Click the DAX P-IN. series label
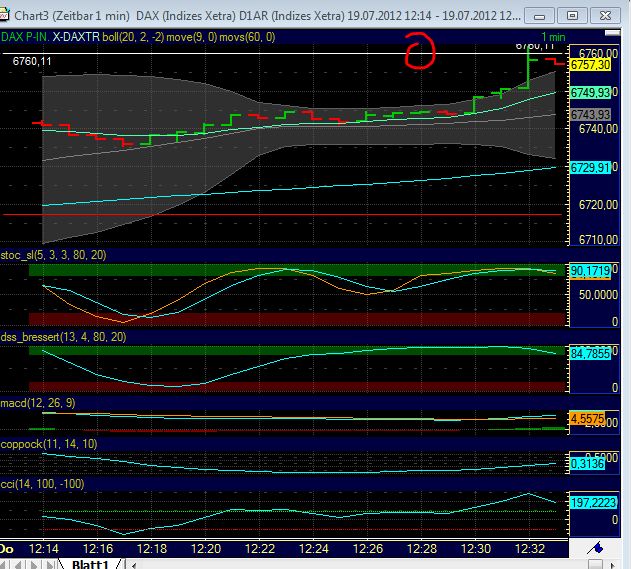 tap(25, 37)
